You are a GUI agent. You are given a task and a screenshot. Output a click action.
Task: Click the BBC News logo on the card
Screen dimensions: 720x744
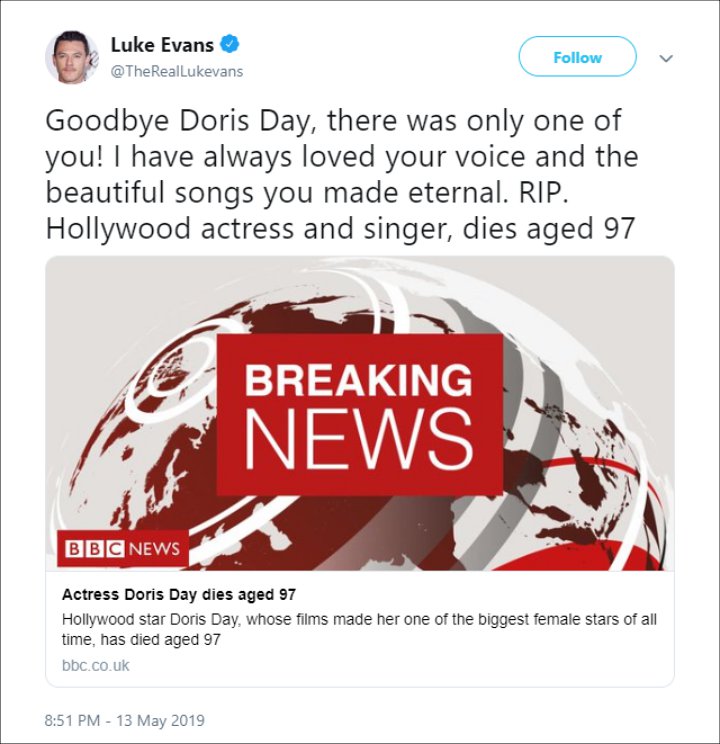[123, 549]
